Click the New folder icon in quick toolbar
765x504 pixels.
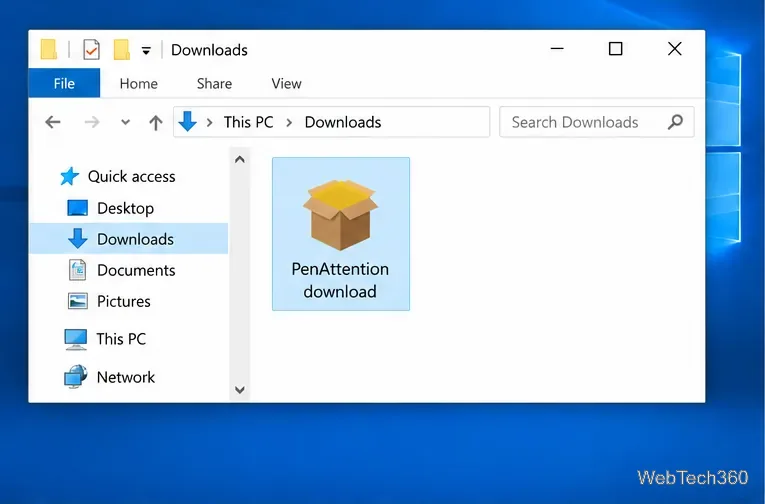click(121, 49)
